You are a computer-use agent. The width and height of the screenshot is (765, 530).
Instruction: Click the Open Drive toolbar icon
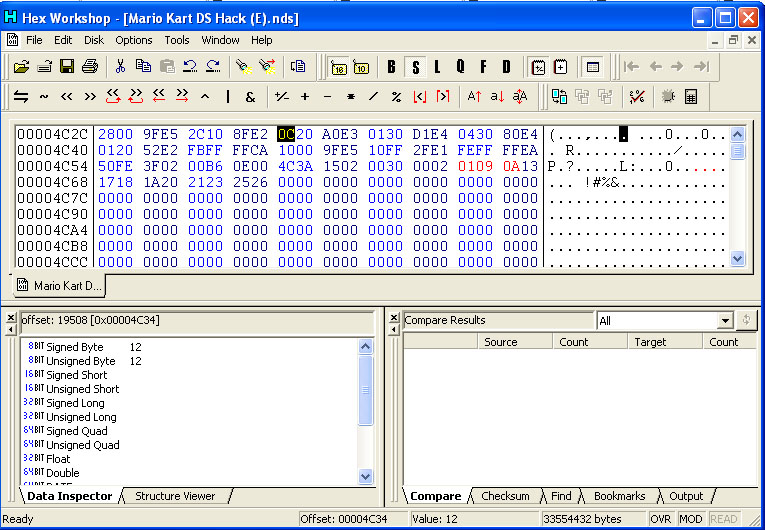tap(44, 67)
